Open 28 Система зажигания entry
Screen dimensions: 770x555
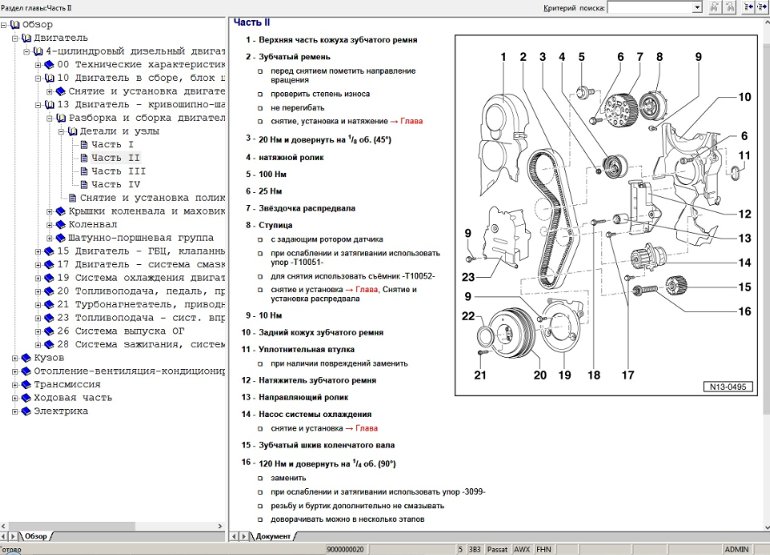(x=141, y=344)
